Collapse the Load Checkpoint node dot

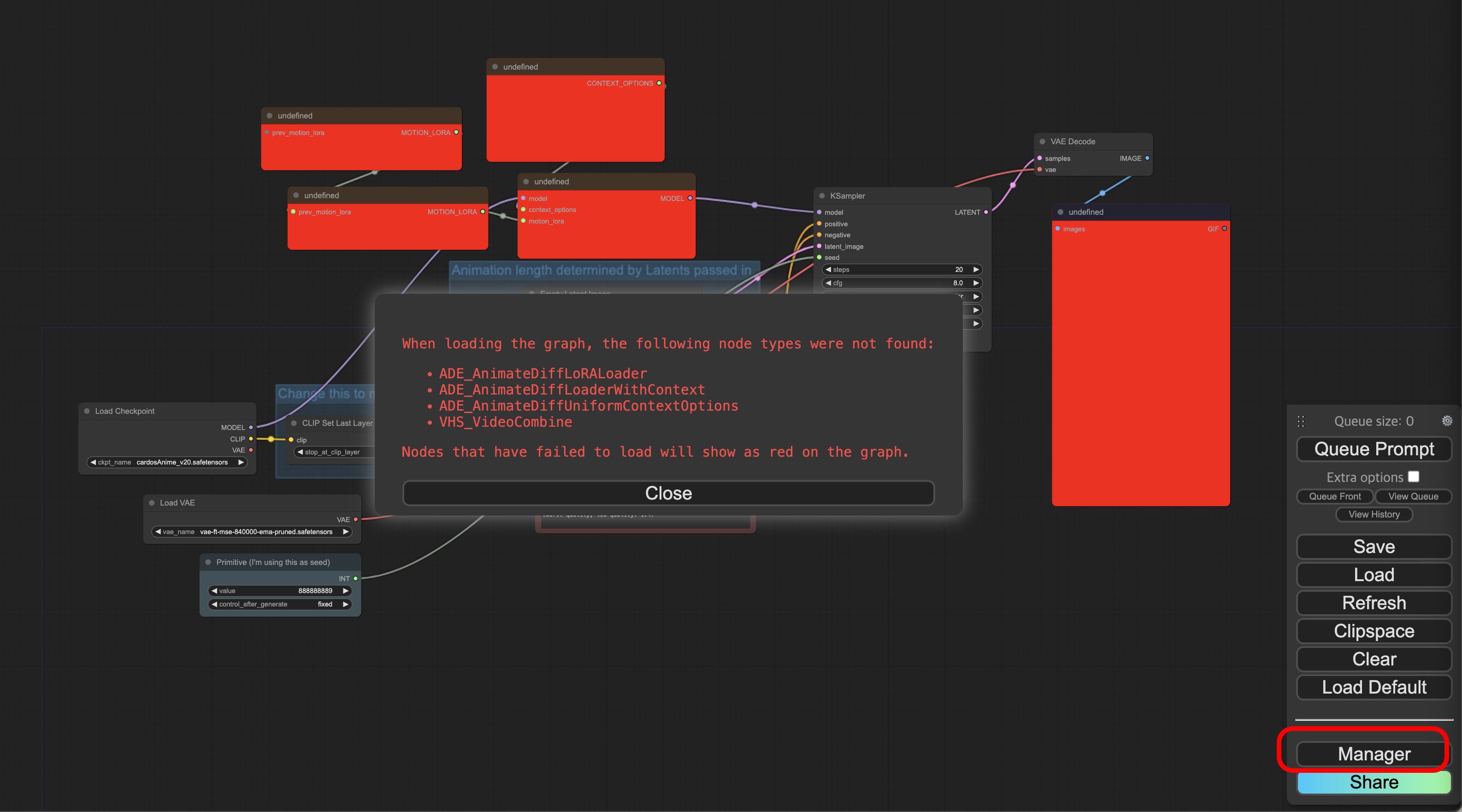point(87,411)
